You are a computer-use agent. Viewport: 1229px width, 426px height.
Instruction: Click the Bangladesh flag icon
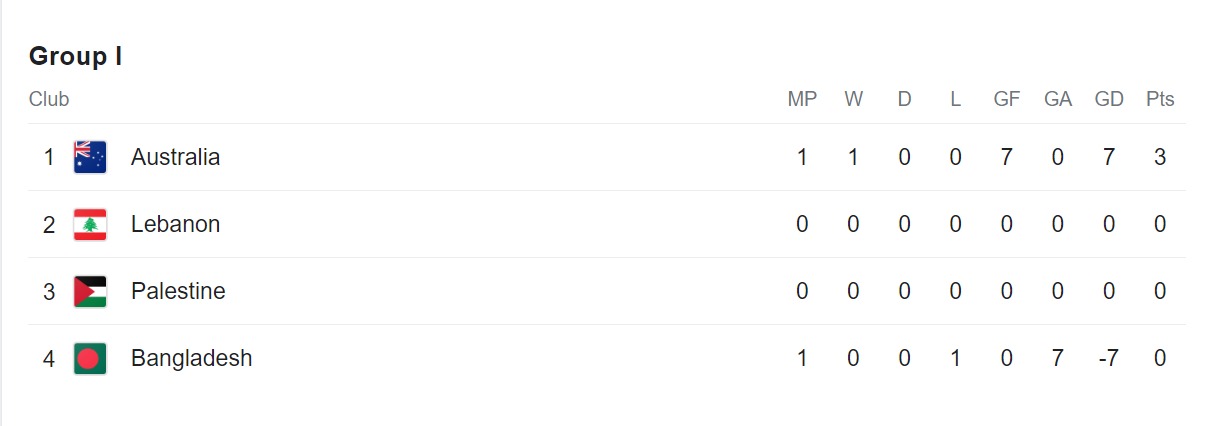90,358
